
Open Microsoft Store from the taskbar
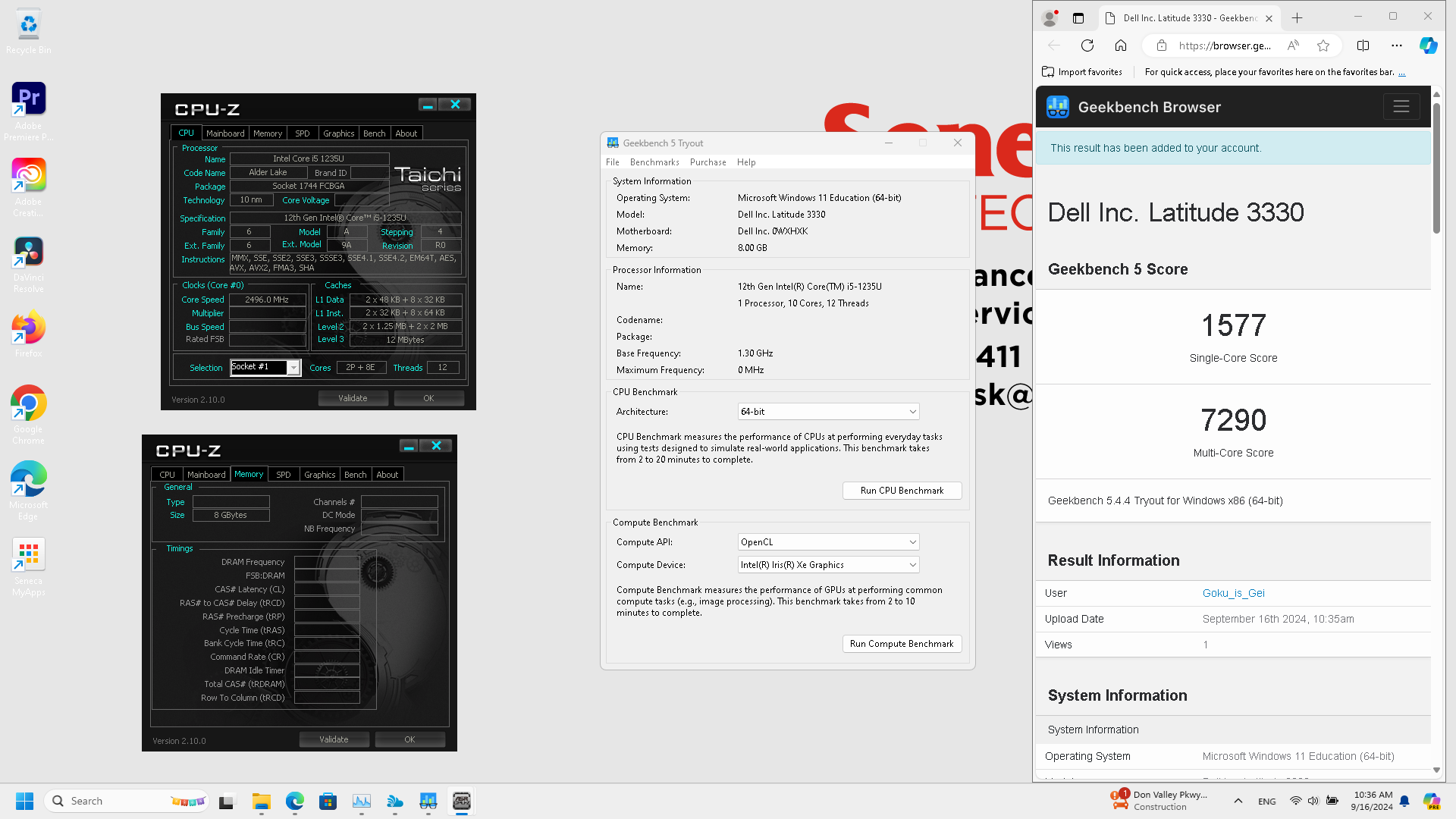[328, 801]
